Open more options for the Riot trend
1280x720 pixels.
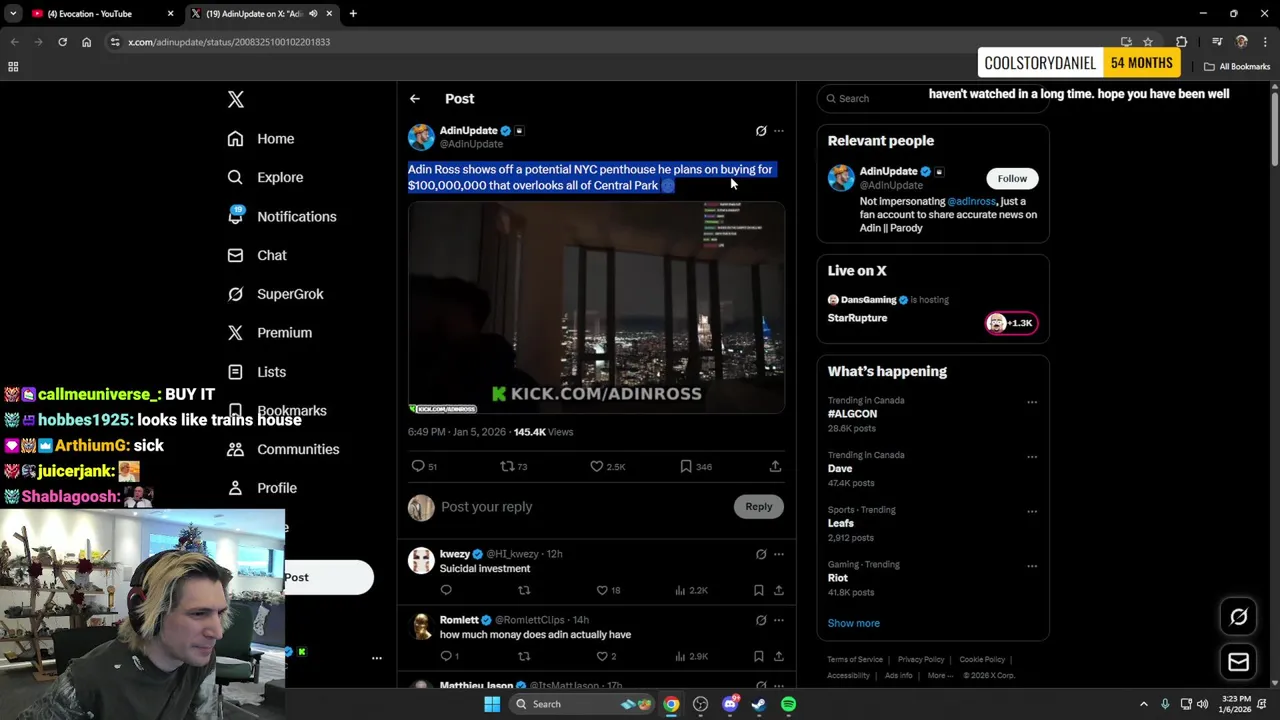[1031, 566]
